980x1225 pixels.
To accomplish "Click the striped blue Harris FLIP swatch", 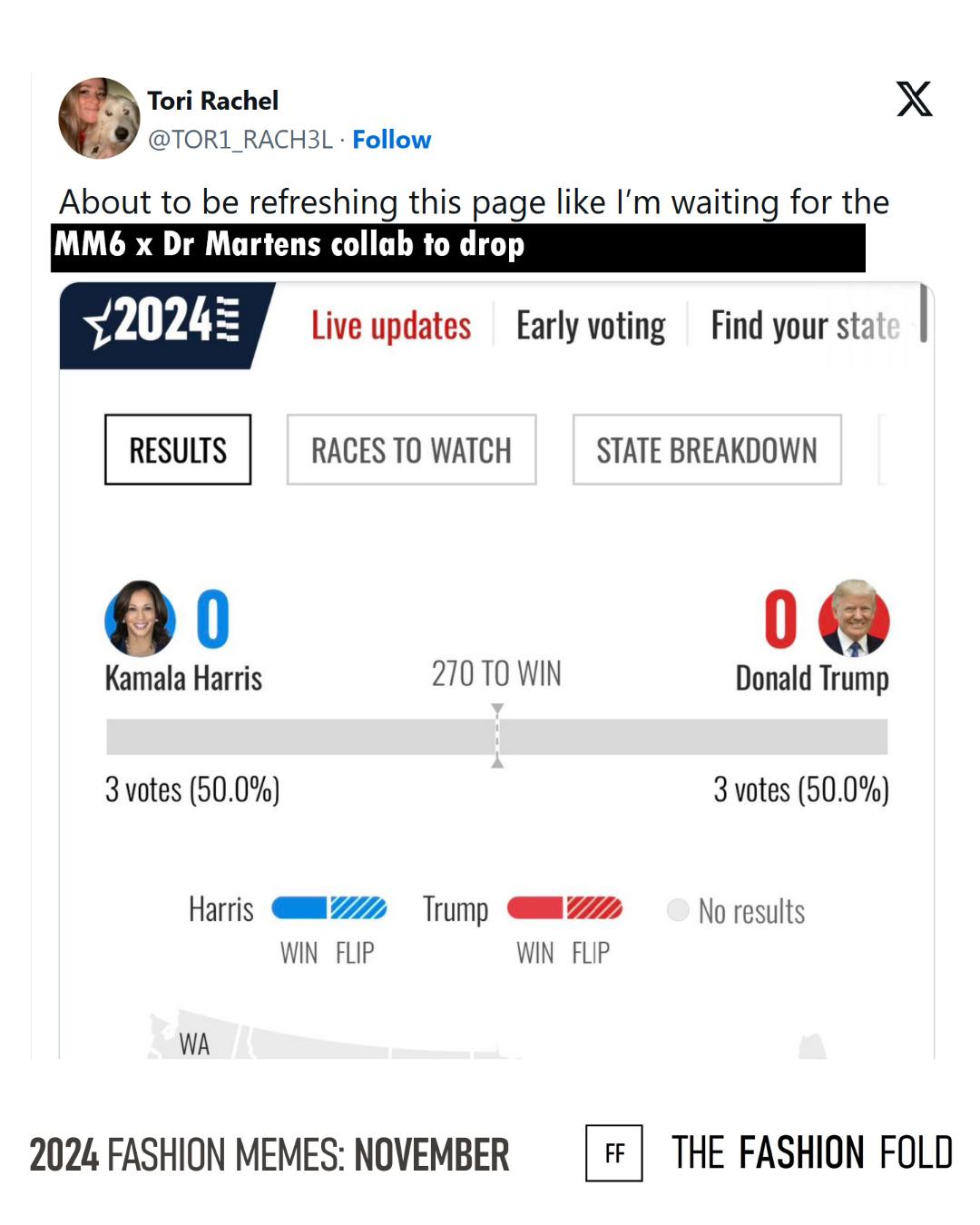I will 358,907.
